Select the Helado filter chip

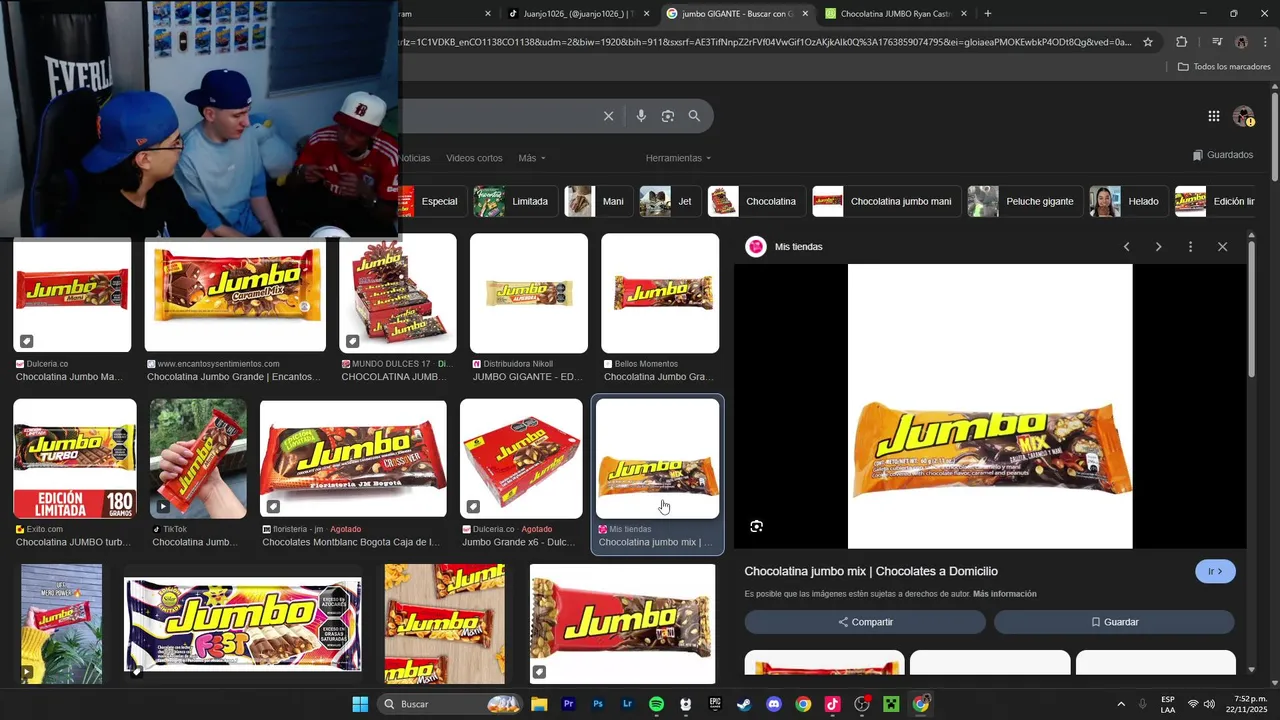(x=1128, y=201)
